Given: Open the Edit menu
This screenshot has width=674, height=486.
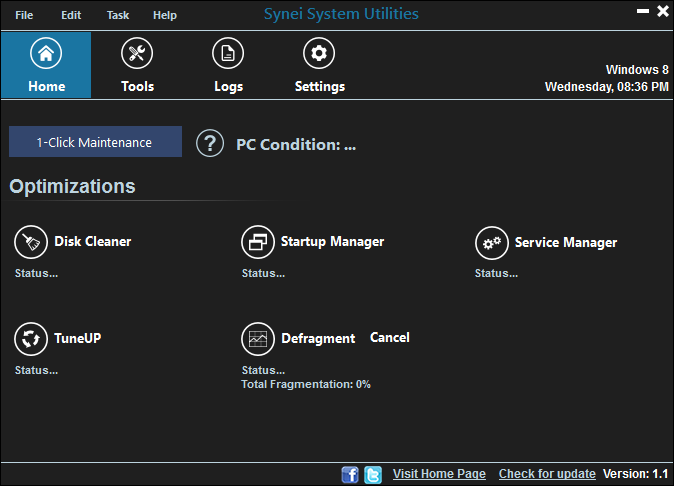Looking at the screenshot, I should pyautogui.click(x=71, y=15).
